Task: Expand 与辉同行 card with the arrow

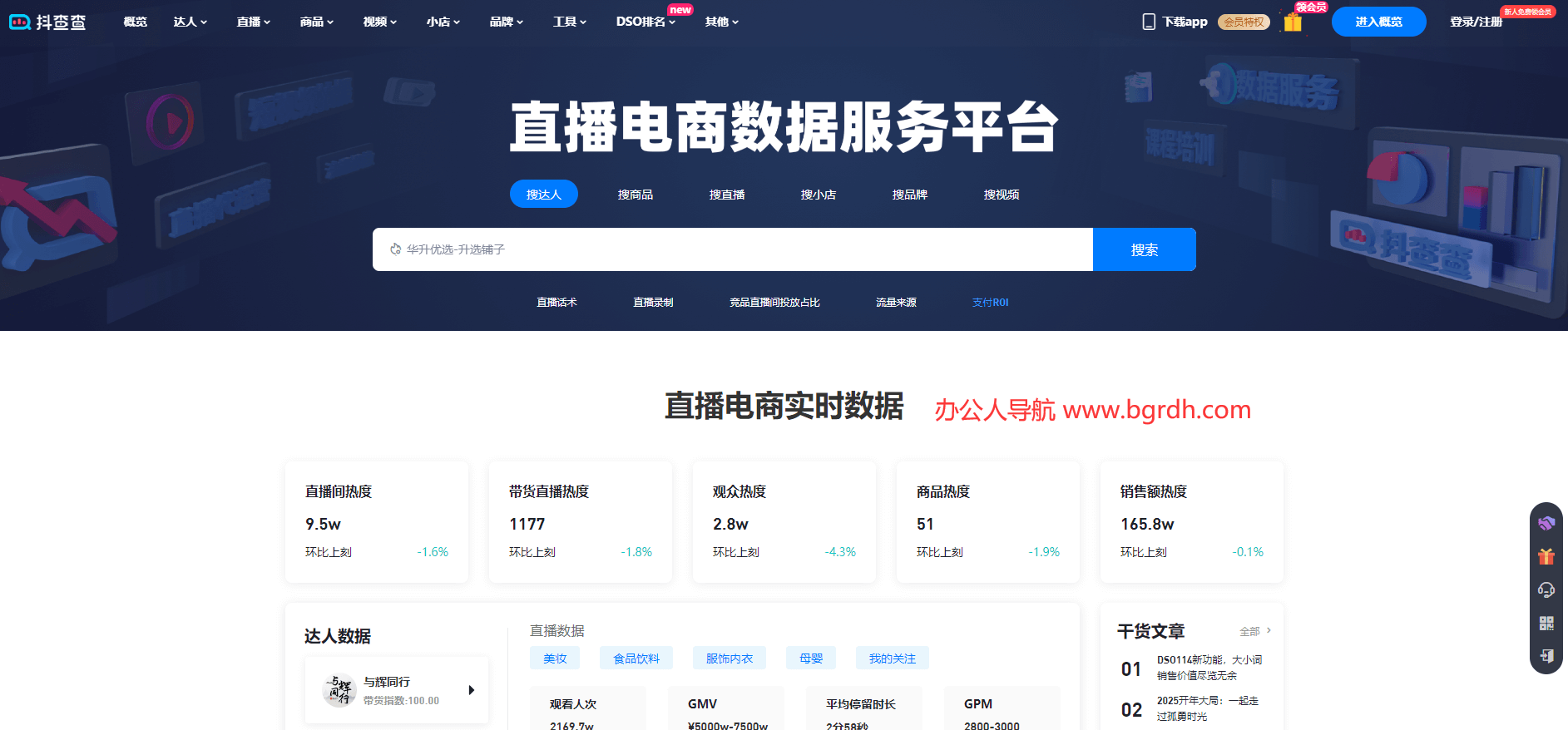Action: pyautogui.click(x=472, y=690)
